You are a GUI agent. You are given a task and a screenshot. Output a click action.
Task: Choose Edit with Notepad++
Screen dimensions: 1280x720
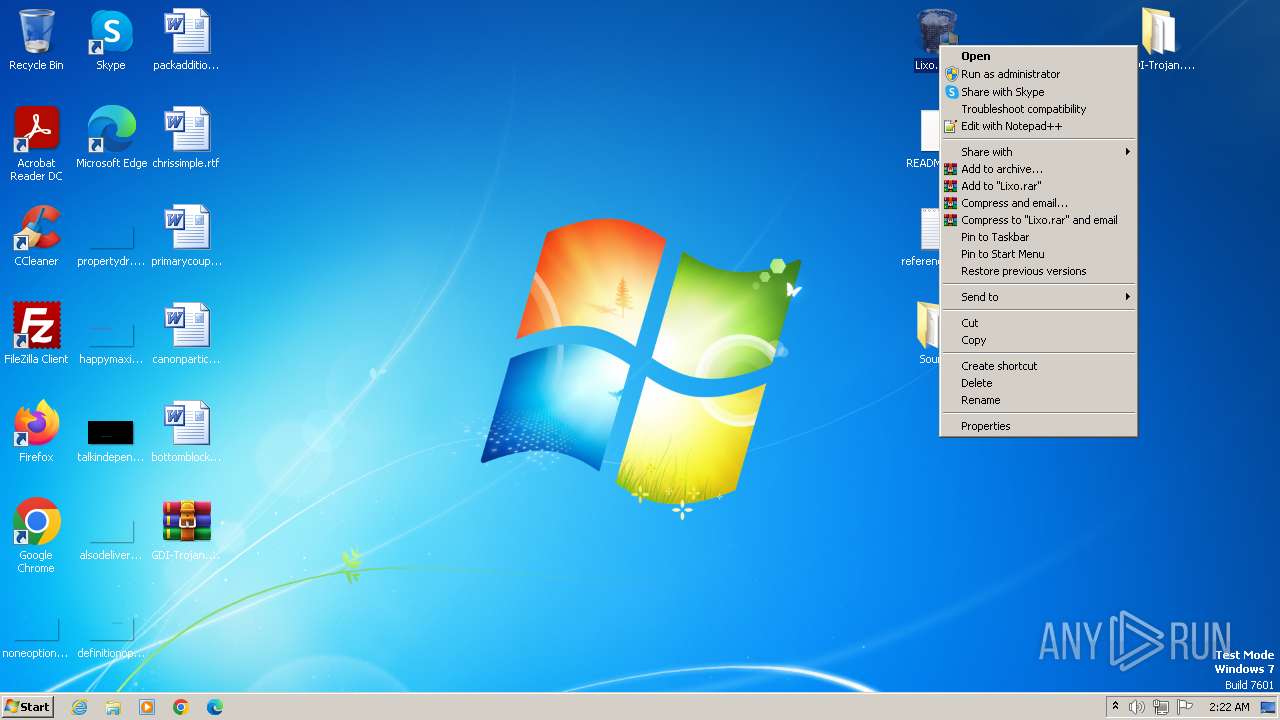point(1038,126)
